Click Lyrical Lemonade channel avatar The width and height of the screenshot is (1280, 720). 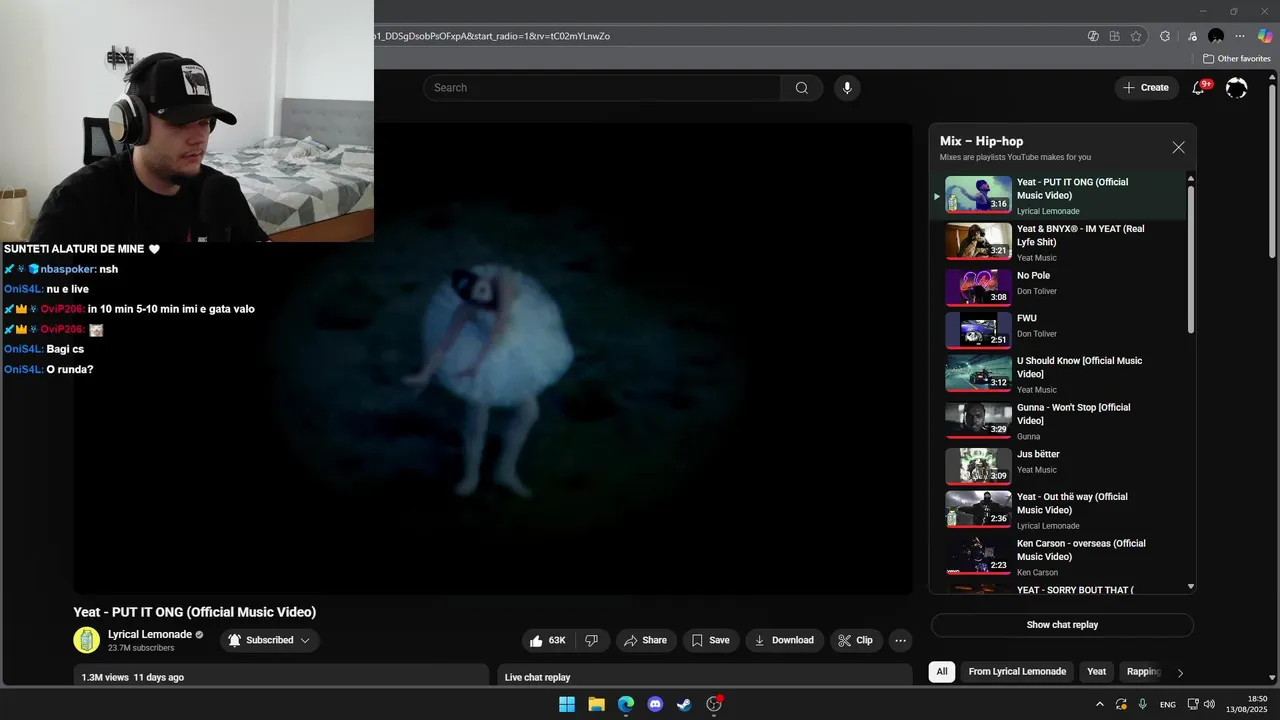[87, 640]
